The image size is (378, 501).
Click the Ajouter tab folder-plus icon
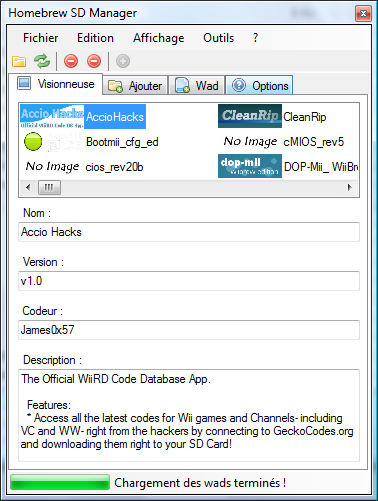click(116, 86)
